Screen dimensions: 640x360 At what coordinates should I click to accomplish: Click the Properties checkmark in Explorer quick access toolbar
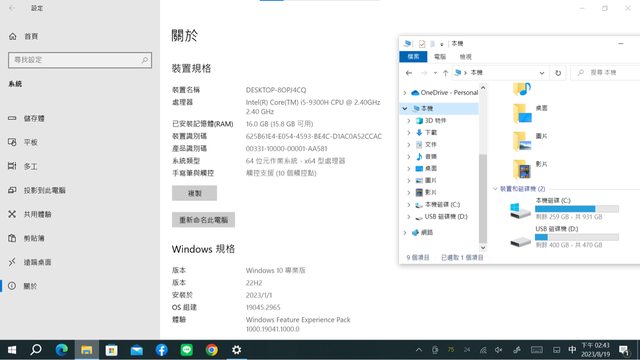point(422,44)
